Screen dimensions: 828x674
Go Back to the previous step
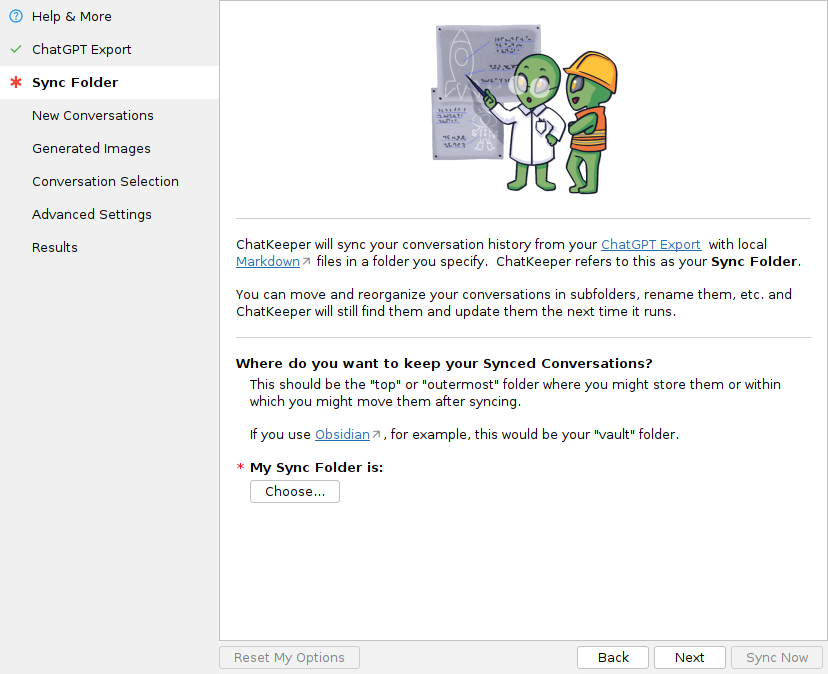pos(613,657)
